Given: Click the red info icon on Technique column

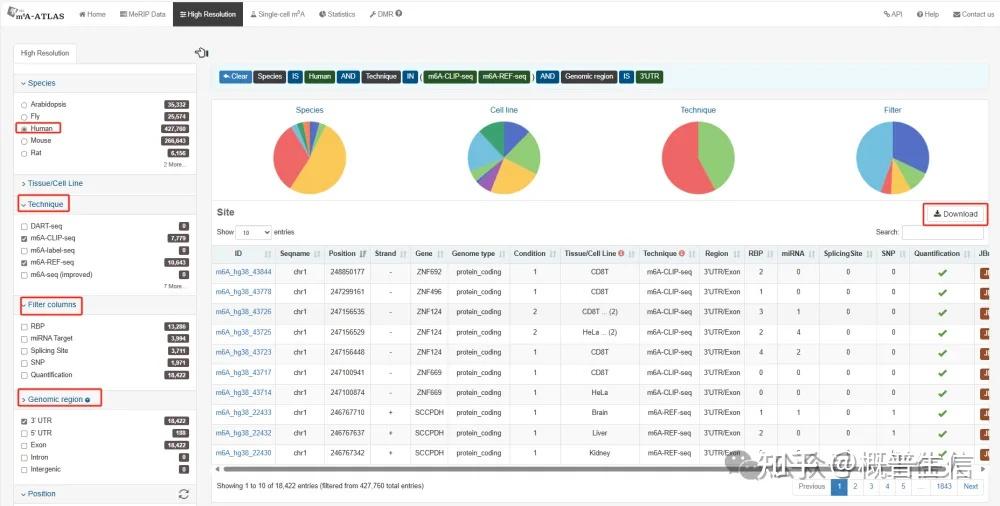Looking at the screenshot, I should (x=681, y=253).
